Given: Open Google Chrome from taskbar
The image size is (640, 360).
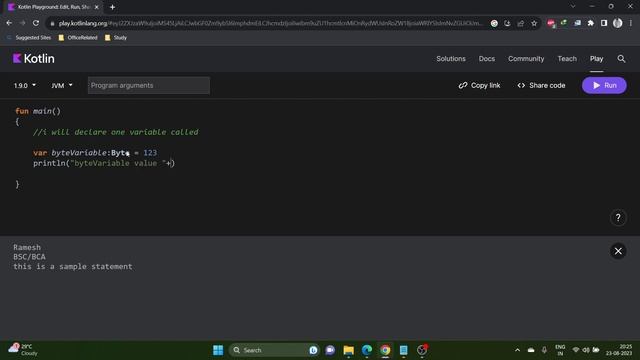Looking at the screenshot, I should 385,350.
